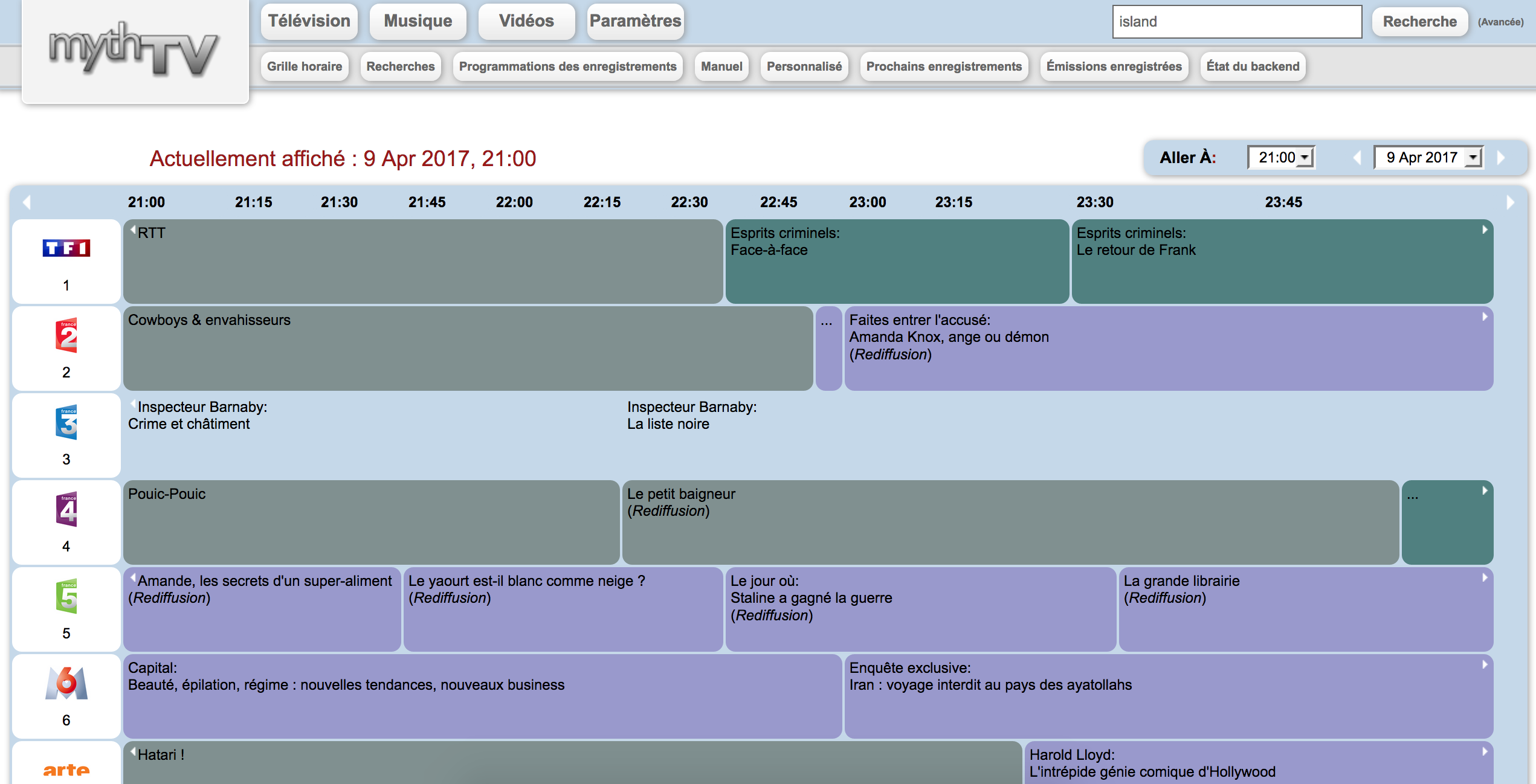Image resolution: width=1536 pixels, height=784 pixels.
Task: Open Inspecteur Barnaby: Crime et châtiment
Action: (x=372, y=435)
